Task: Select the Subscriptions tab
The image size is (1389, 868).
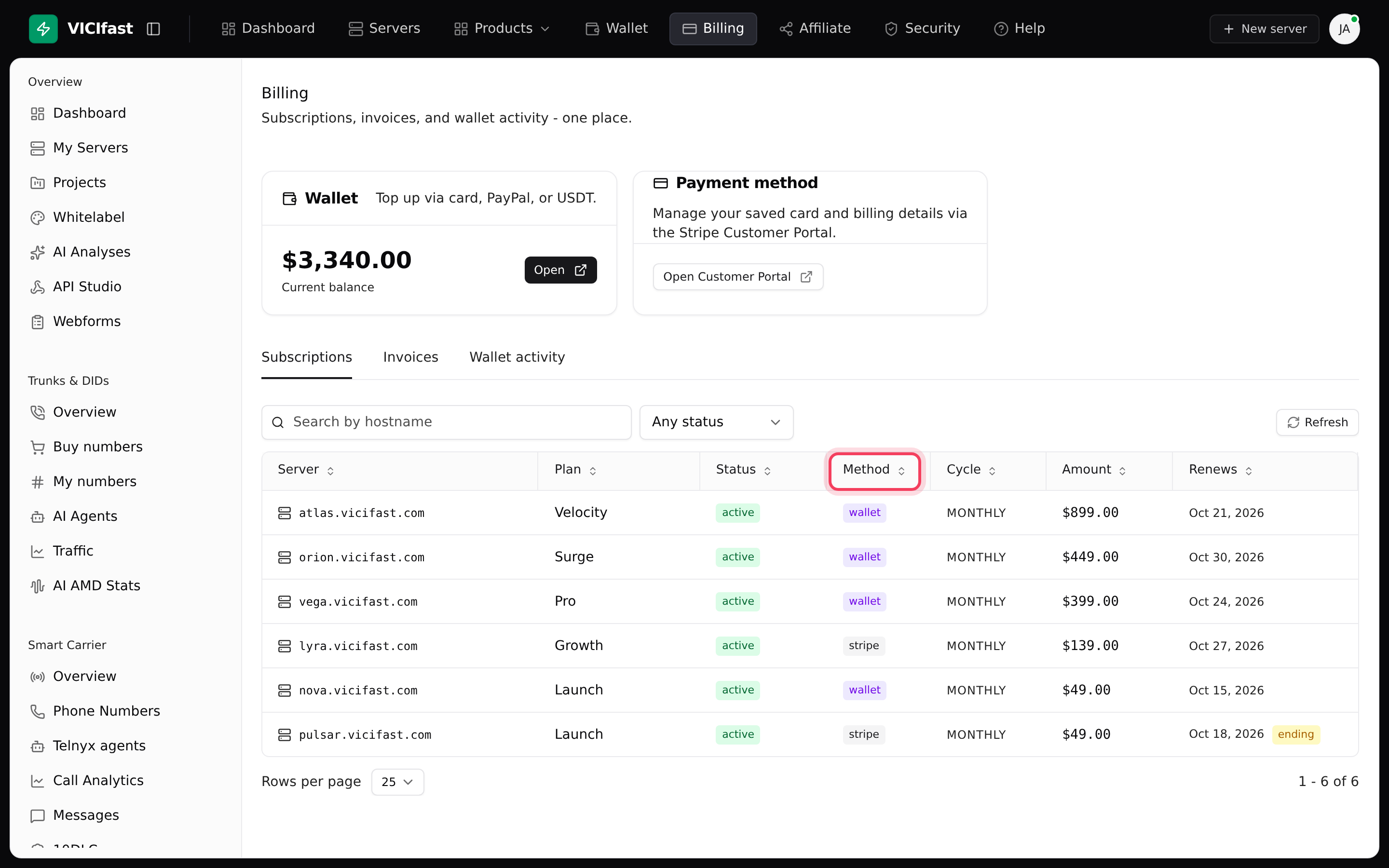Action: [x=307, y=357]
